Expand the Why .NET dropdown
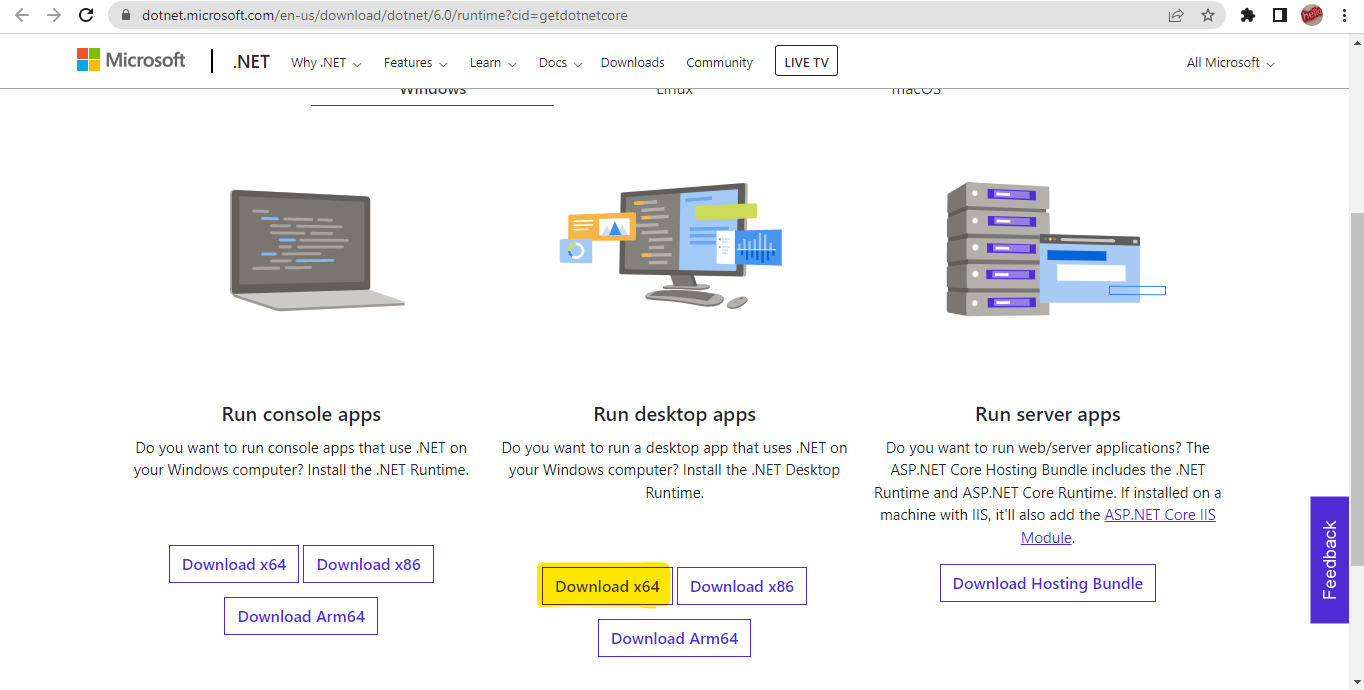Image resolution: width=1364 pixels, height=690 pixels. [x=326, y=63]
